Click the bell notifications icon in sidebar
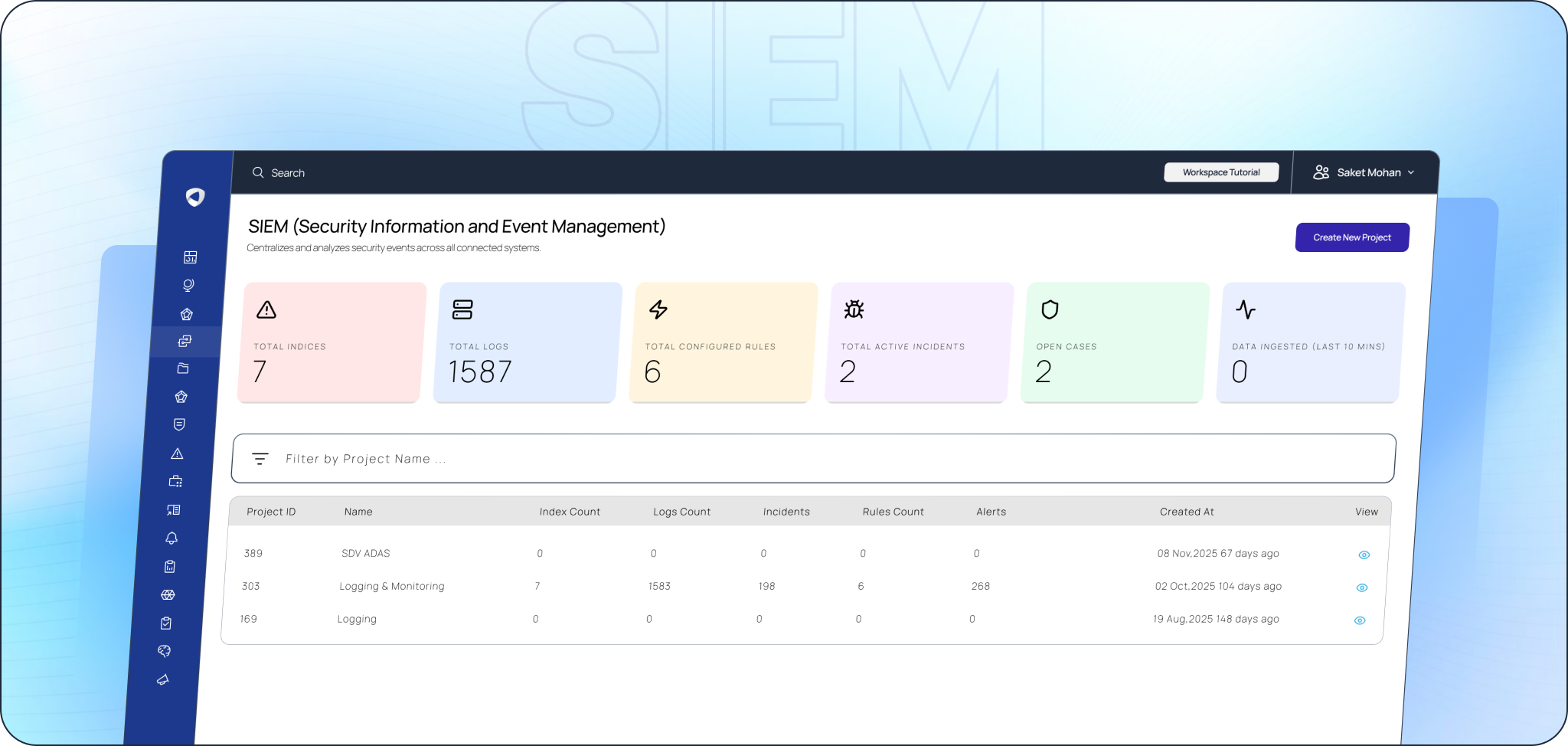 pos(172,538)
